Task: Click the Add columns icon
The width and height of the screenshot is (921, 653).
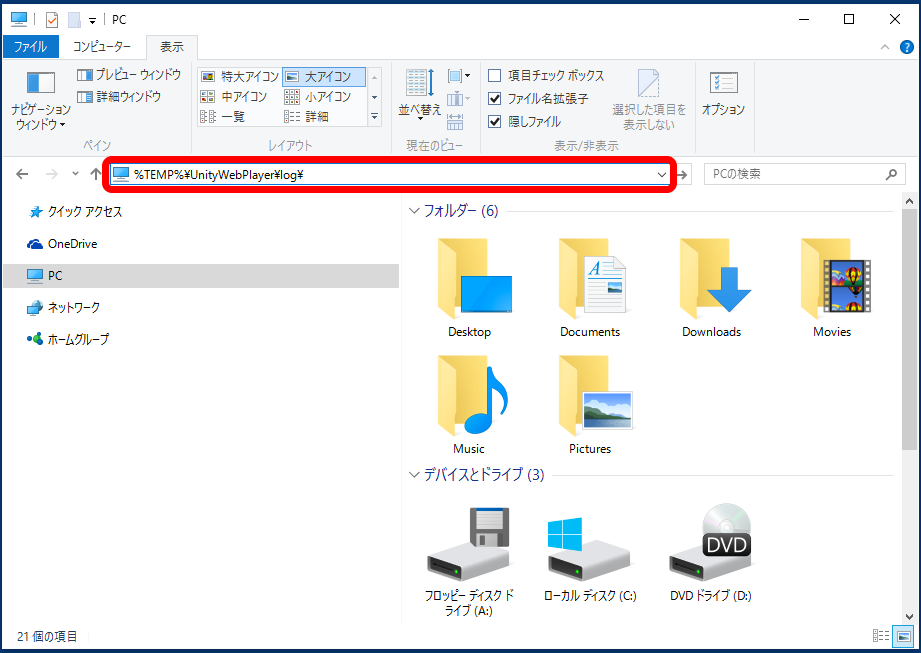Action: 459,99
